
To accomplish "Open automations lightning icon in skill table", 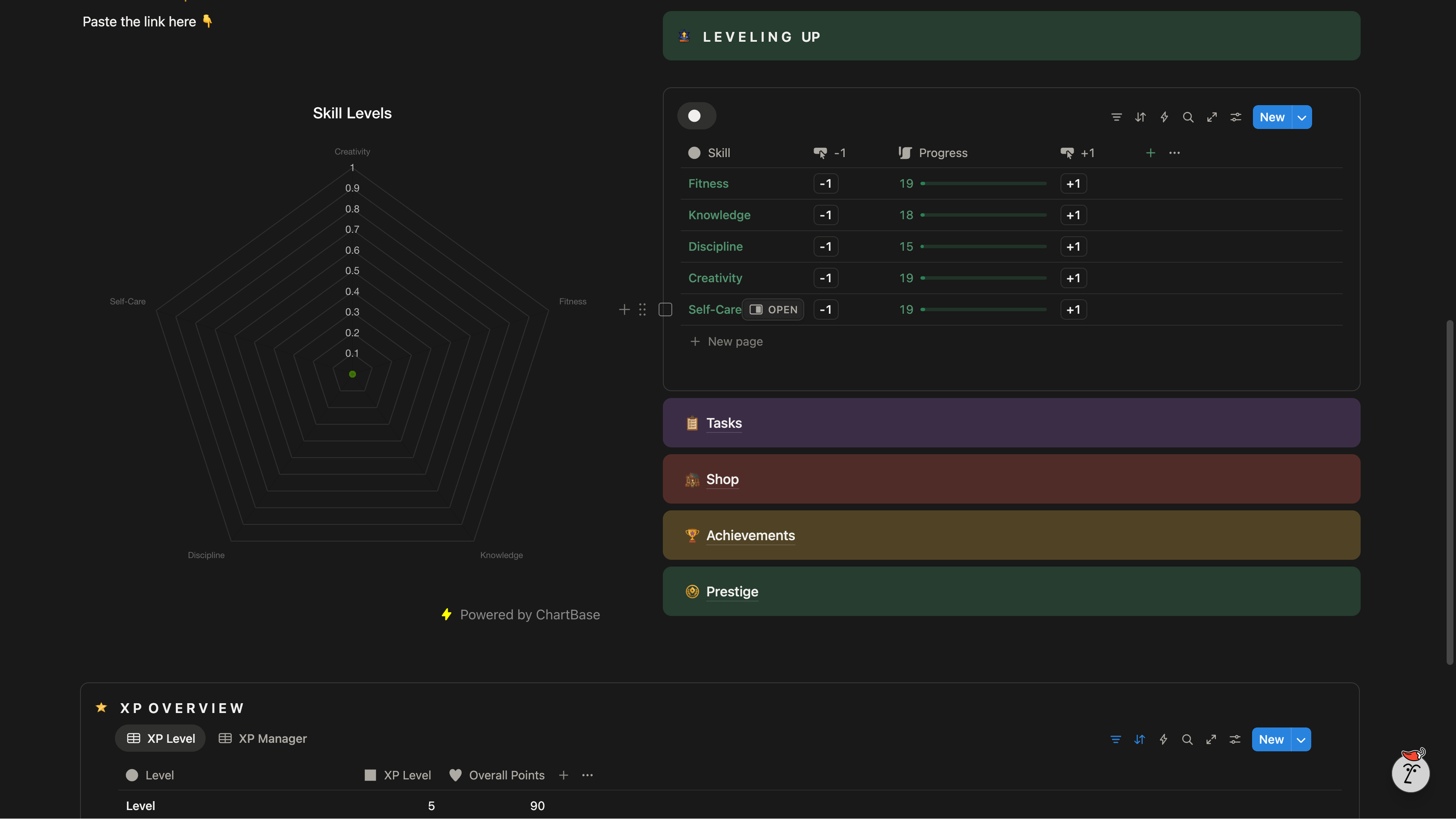I will click(1164, 117).
